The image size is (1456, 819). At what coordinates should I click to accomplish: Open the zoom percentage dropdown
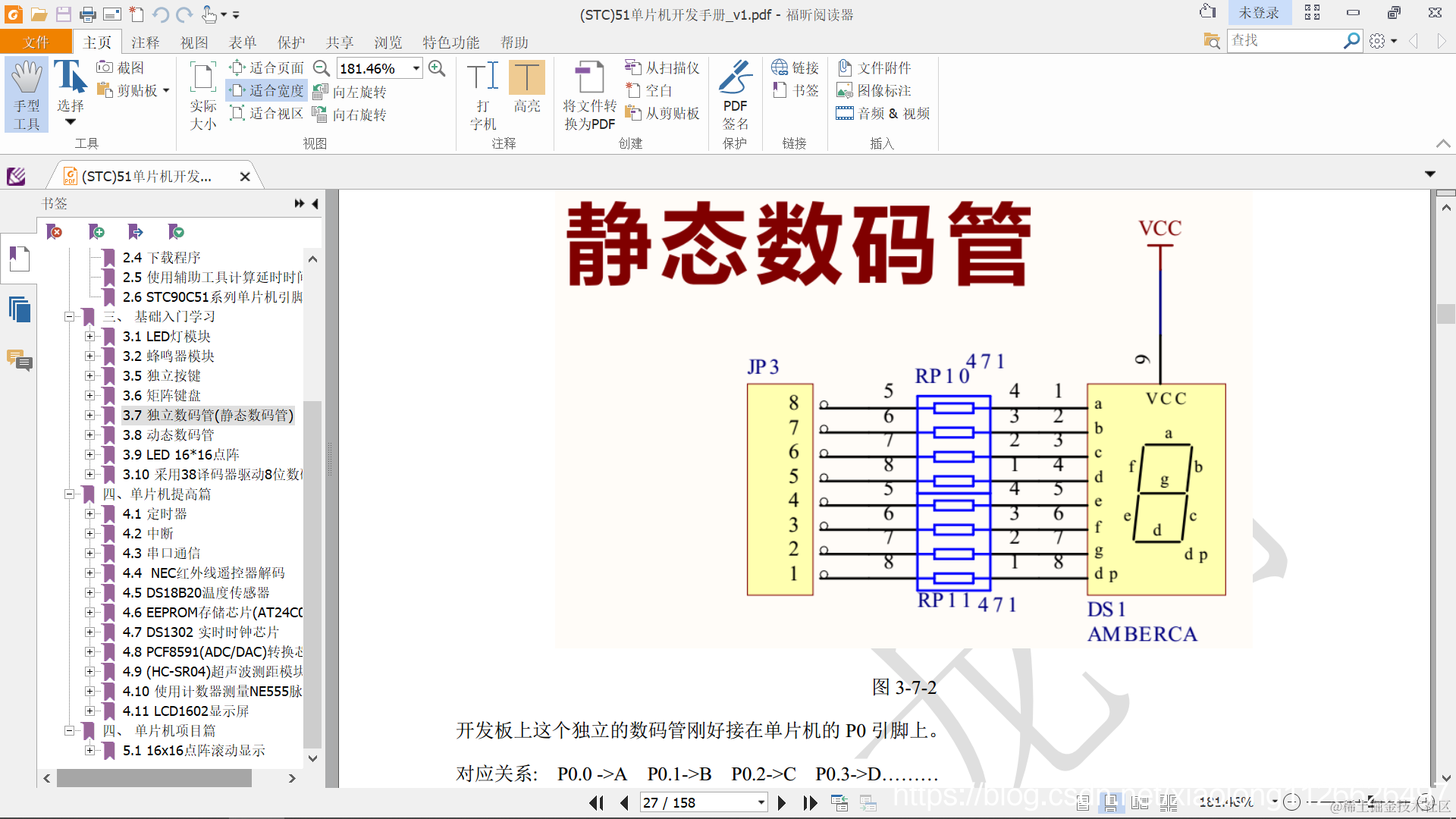[416, 68]
